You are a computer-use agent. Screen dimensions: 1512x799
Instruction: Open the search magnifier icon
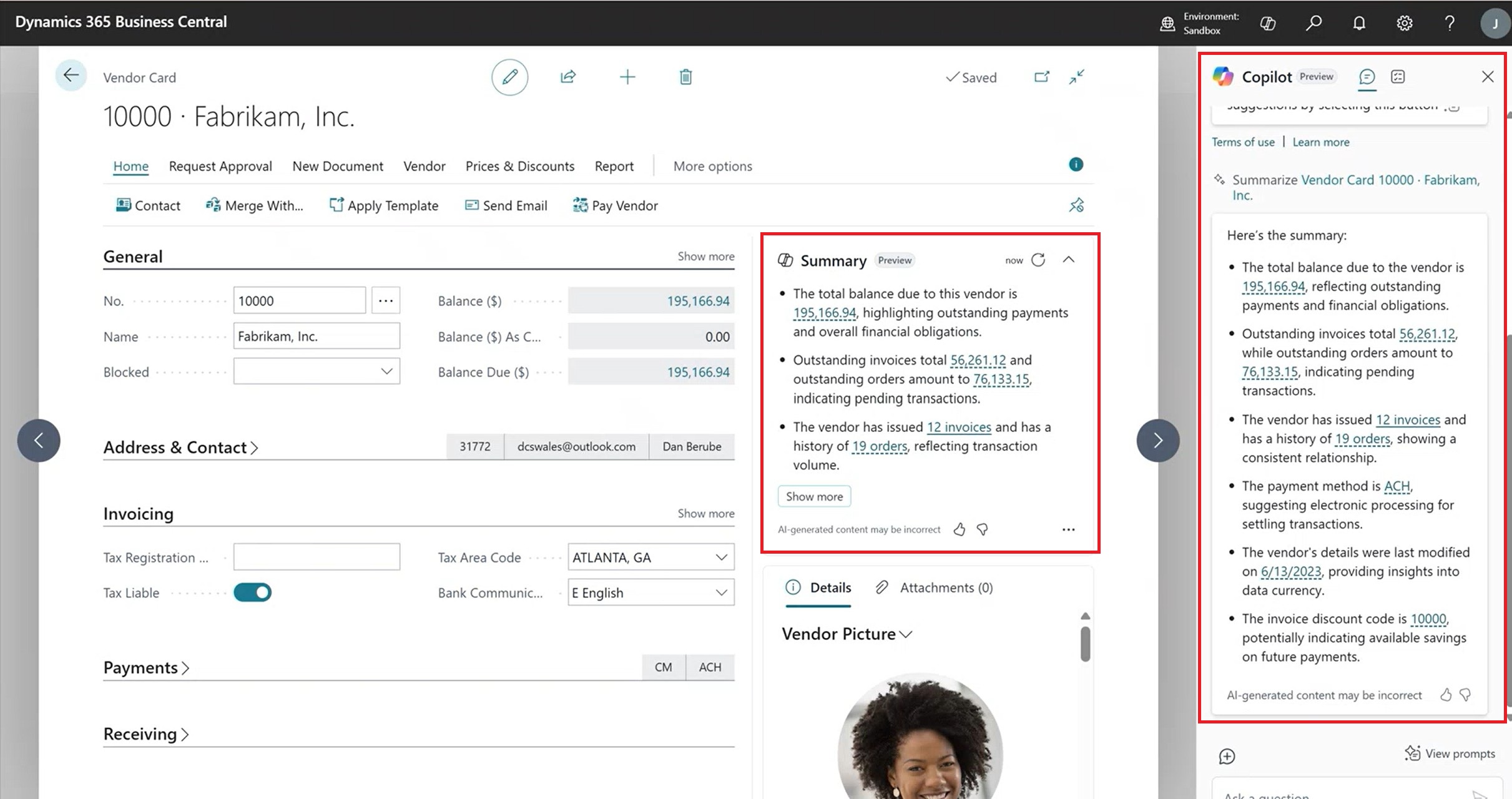click(1313, 23)
